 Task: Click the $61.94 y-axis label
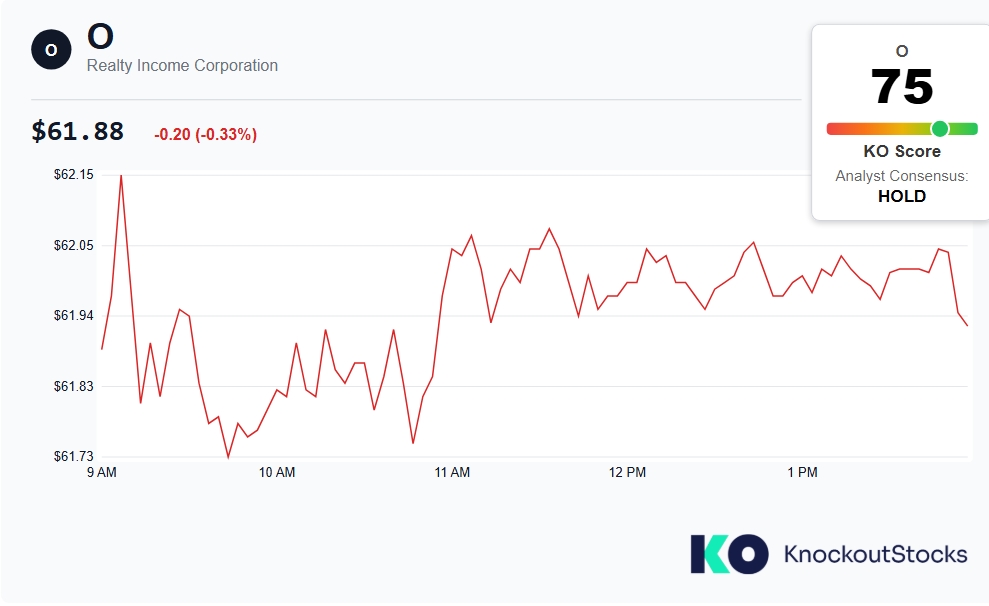click(74, 315)
